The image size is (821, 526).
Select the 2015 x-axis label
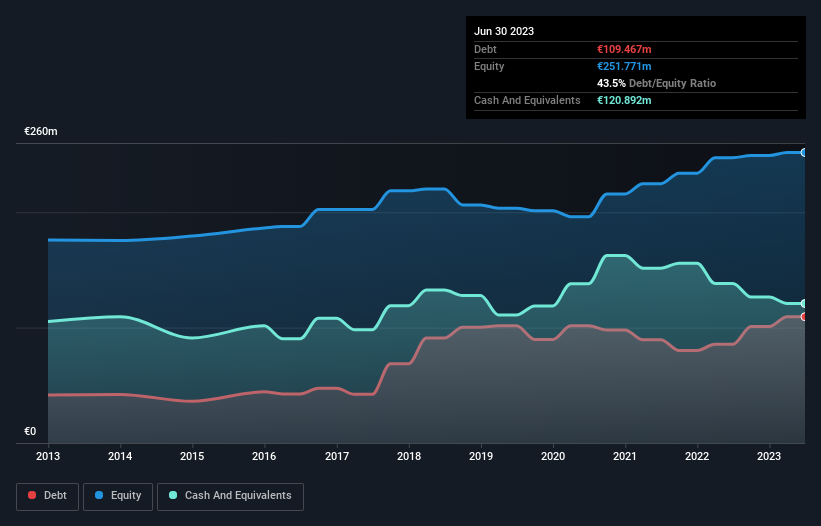pyautogui.click(x=192, y=456)
